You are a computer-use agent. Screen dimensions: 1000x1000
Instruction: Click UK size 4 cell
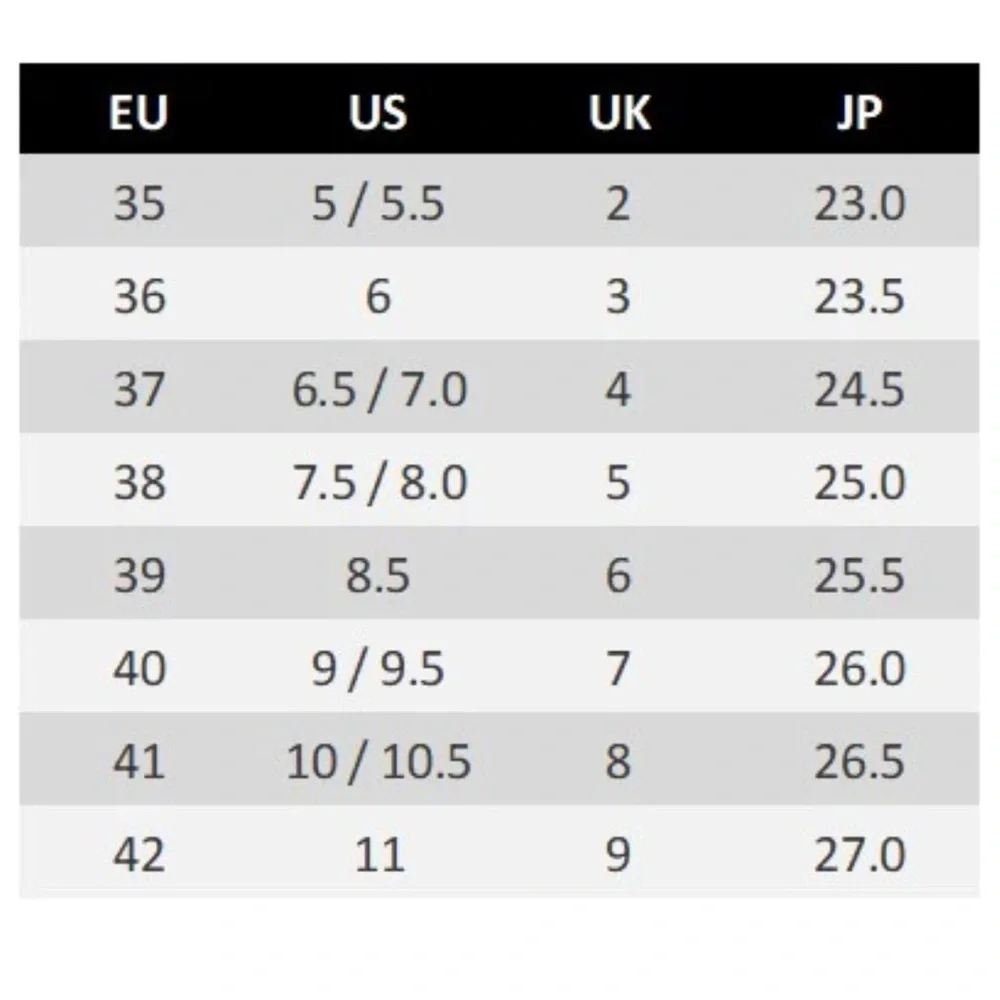coord(619,390)
